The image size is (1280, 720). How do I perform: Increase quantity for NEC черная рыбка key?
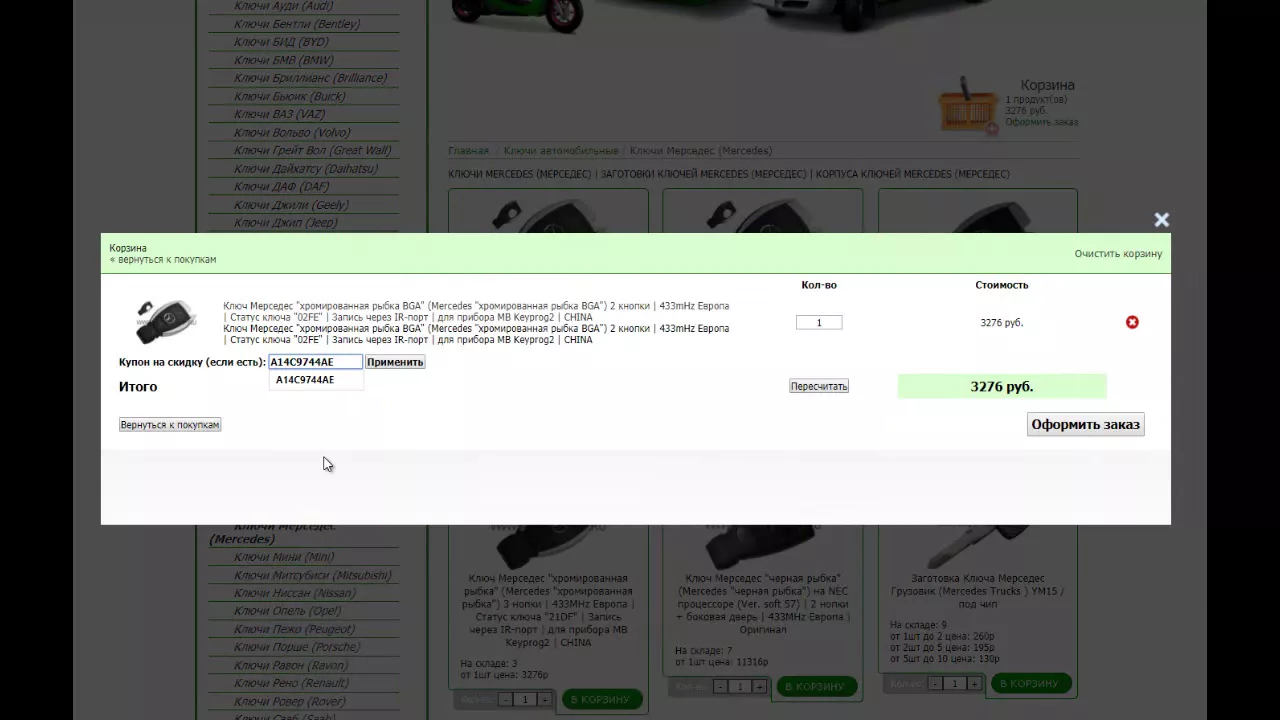point(760,686)
